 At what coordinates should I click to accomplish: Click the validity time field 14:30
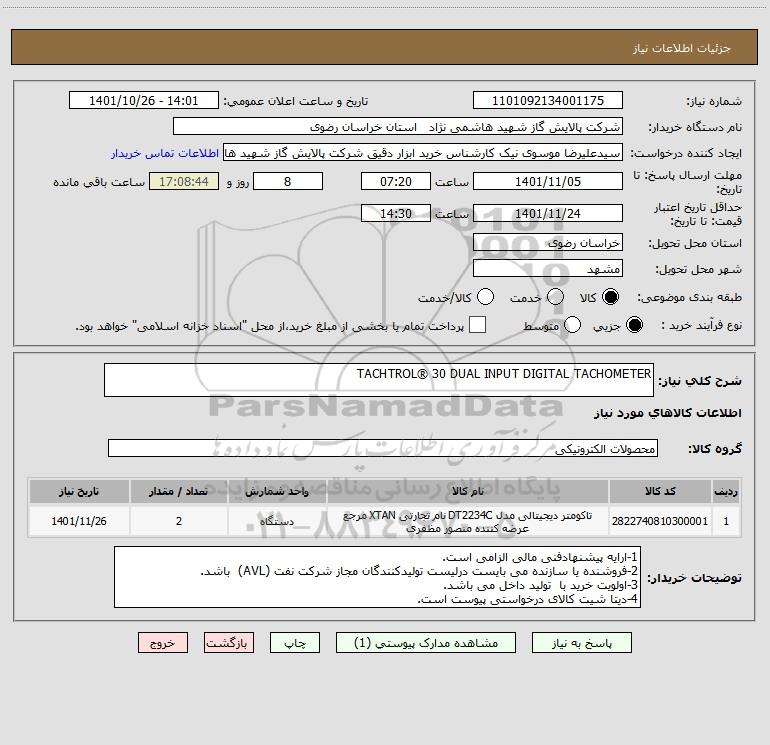coord(396,214)
